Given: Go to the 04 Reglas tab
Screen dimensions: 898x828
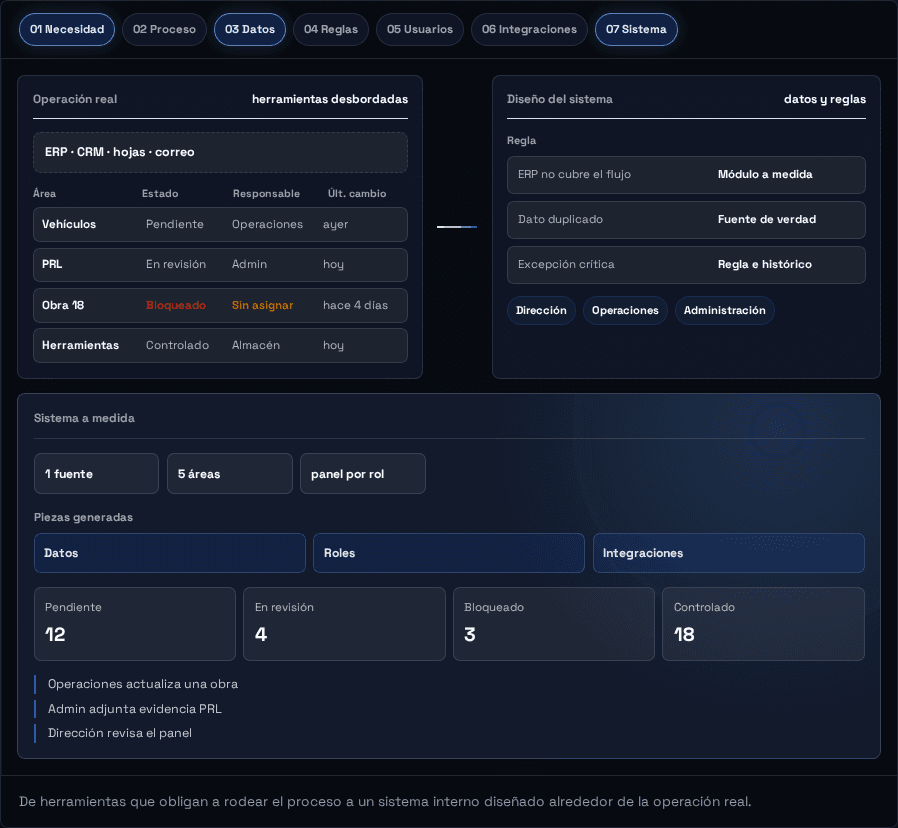Looking at the screenshot, I should (330, 29).
